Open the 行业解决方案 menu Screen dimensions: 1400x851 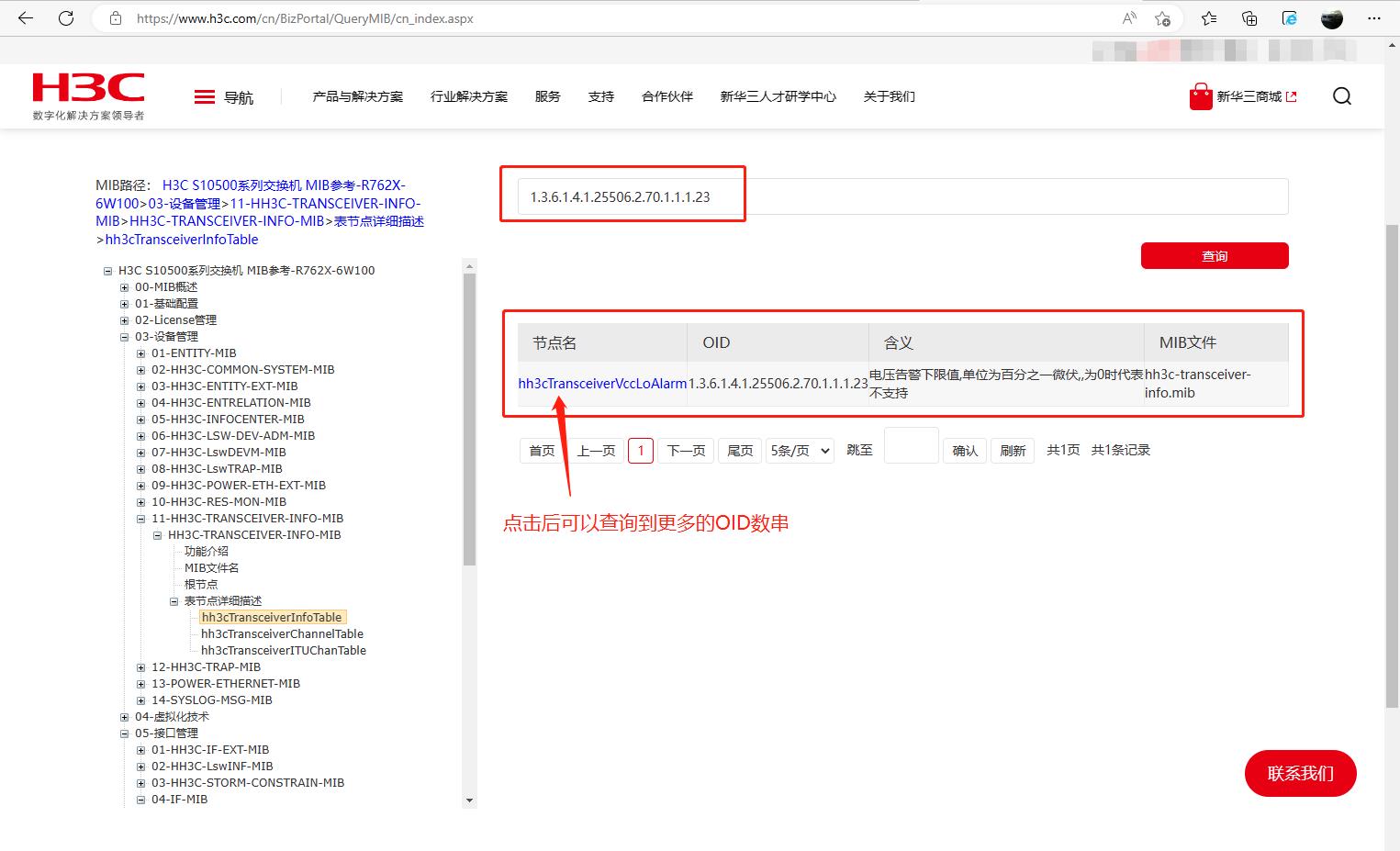(469, 96)
